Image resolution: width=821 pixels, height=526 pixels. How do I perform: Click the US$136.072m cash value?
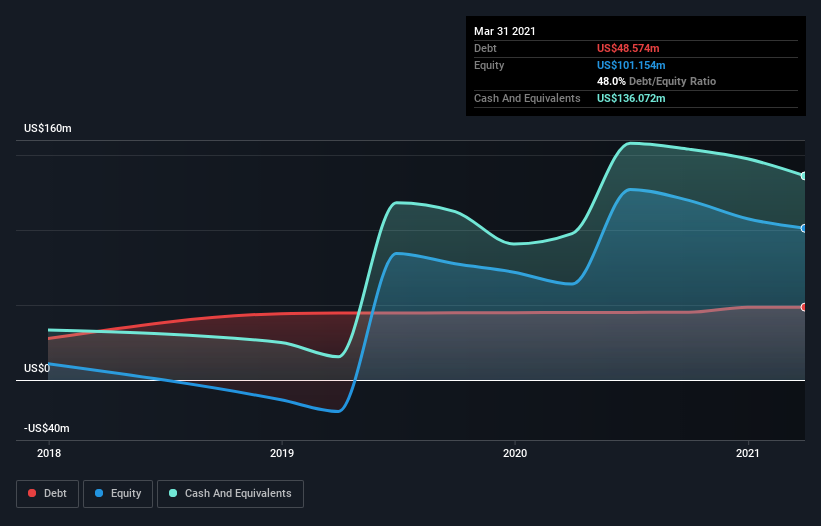coord(631,98)
